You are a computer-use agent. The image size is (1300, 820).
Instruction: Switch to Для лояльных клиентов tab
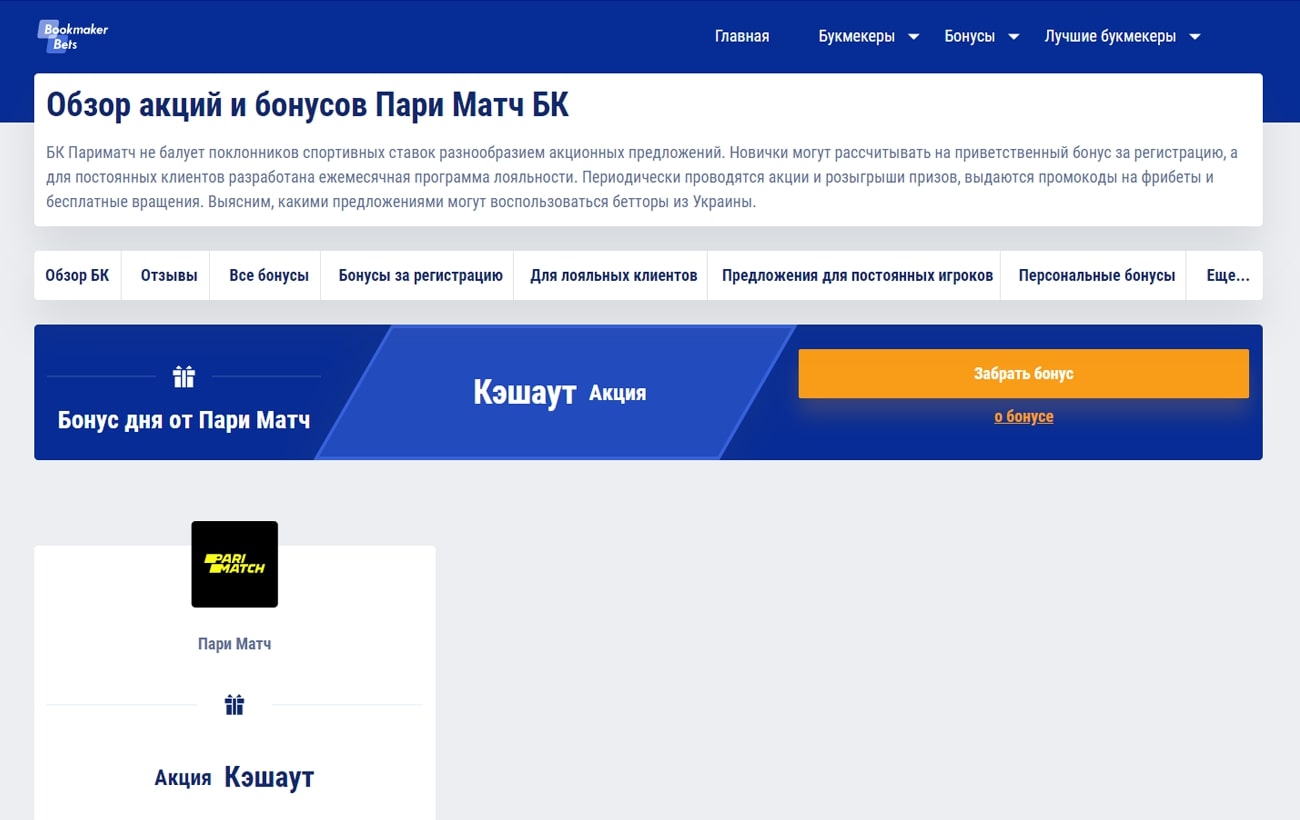610,275
